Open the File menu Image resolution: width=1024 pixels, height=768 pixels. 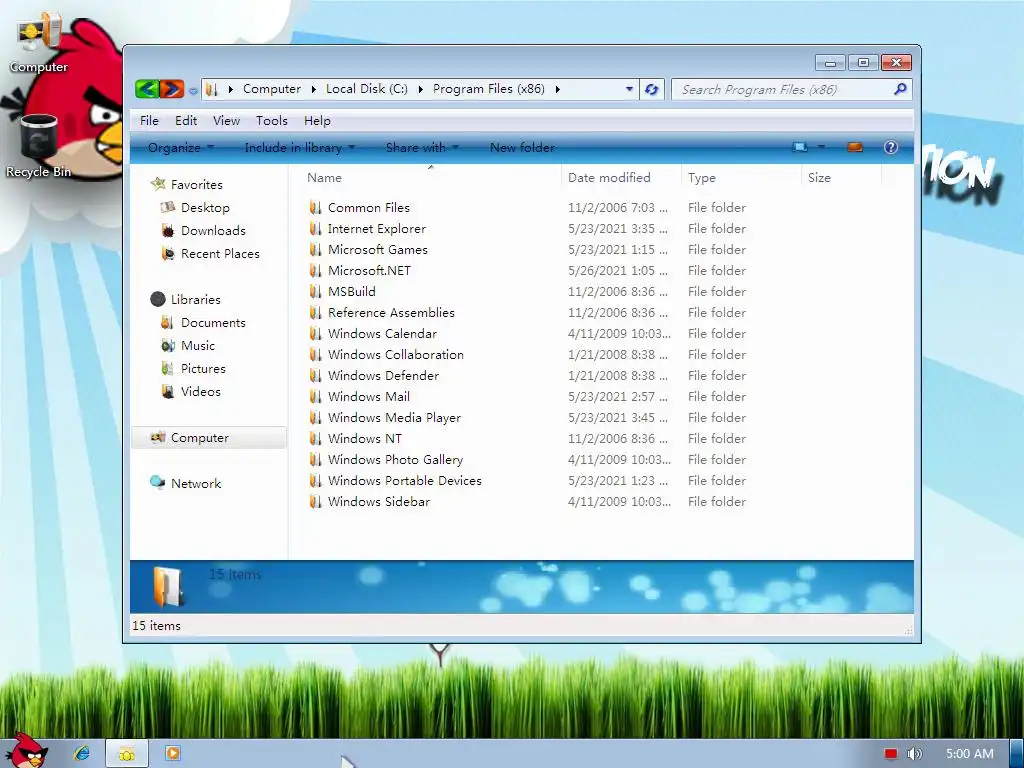click(x=149, y=121)
